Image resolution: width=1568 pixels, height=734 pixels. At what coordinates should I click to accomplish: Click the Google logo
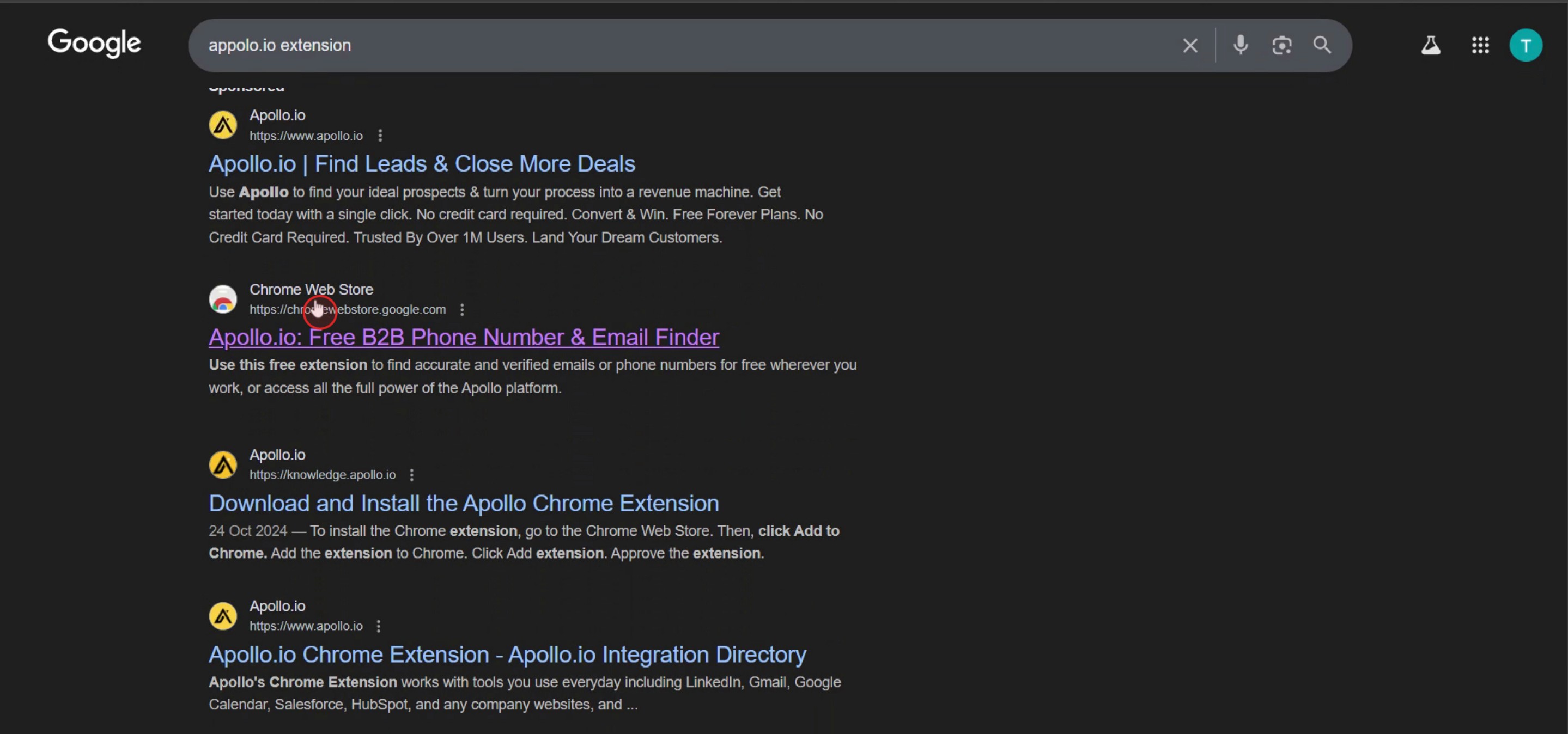click(94, 43)
